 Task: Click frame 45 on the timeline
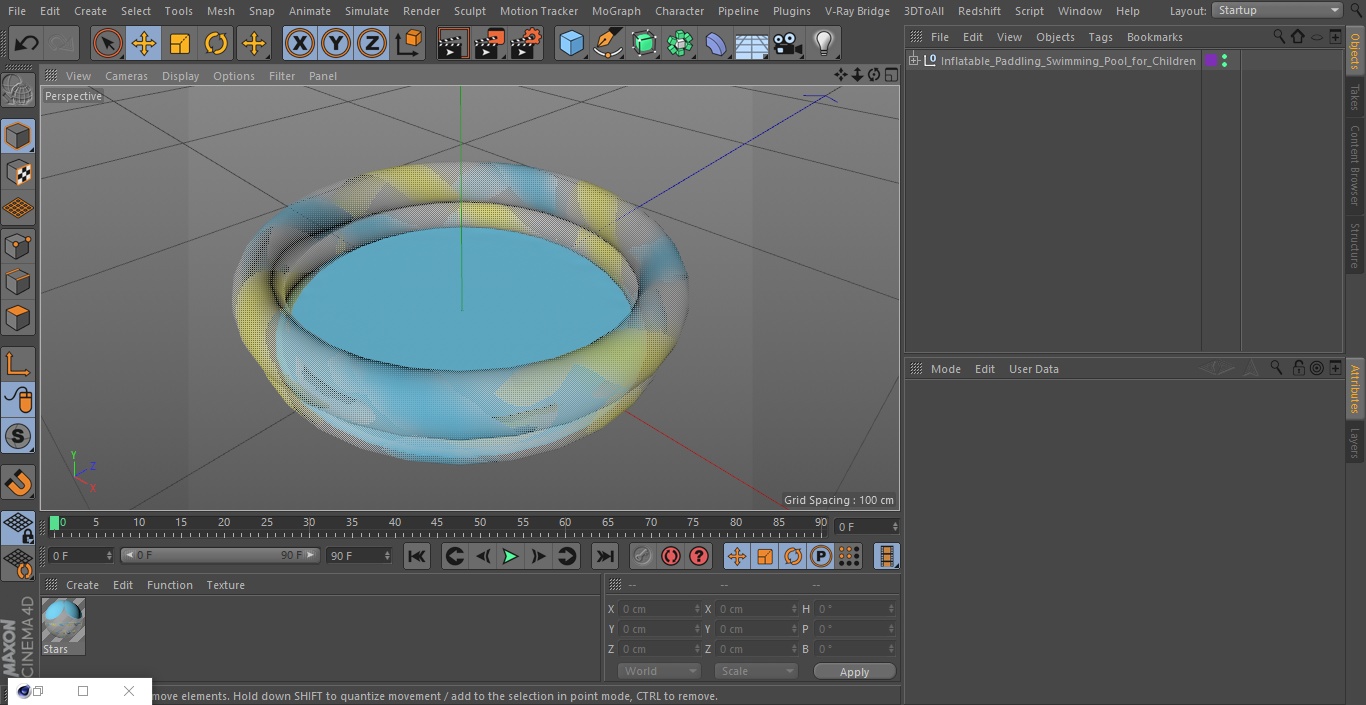pyautogui.click(x=437, y=523)
